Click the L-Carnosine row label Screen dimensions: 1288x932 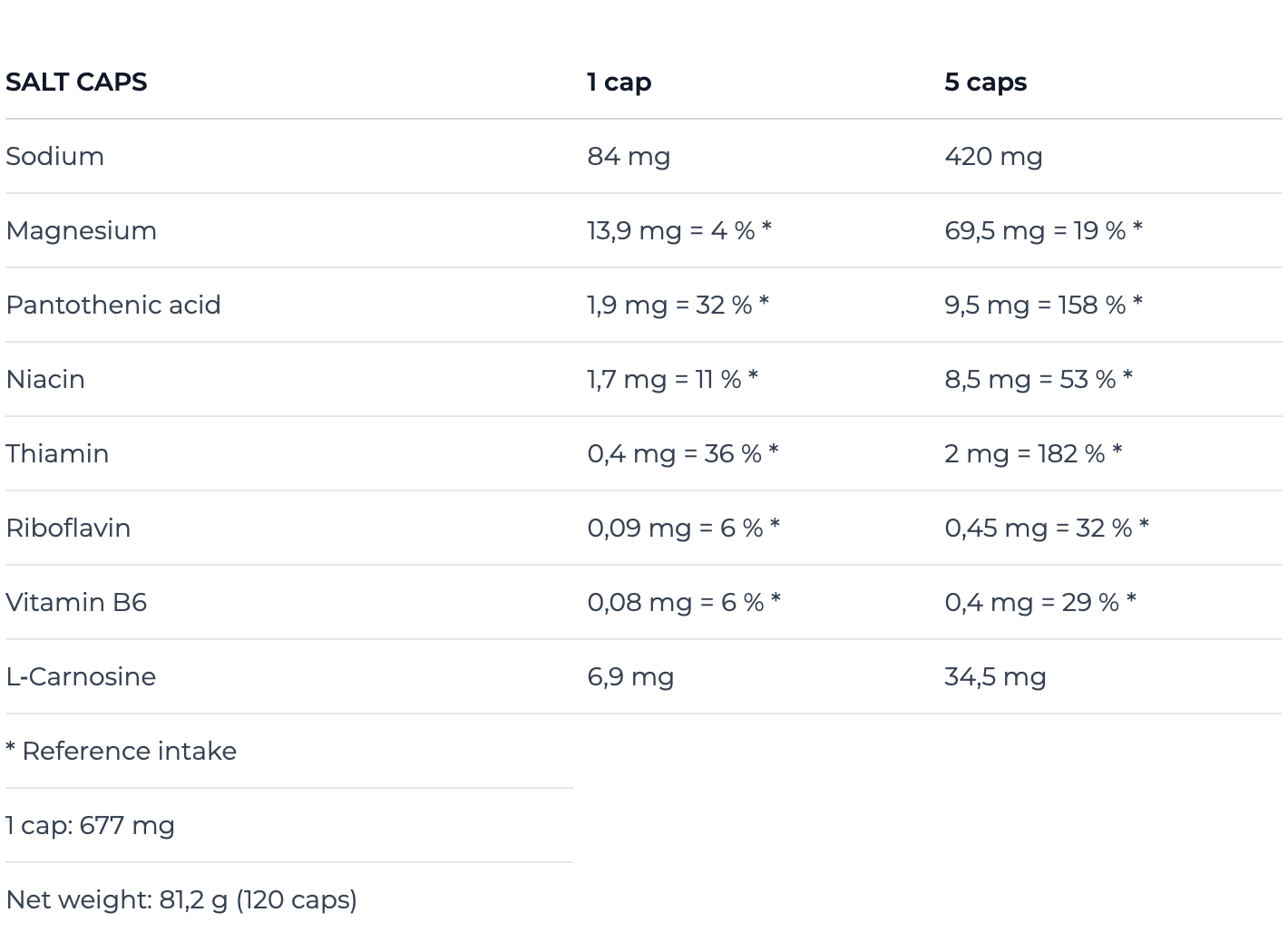[x=81, y=676]
